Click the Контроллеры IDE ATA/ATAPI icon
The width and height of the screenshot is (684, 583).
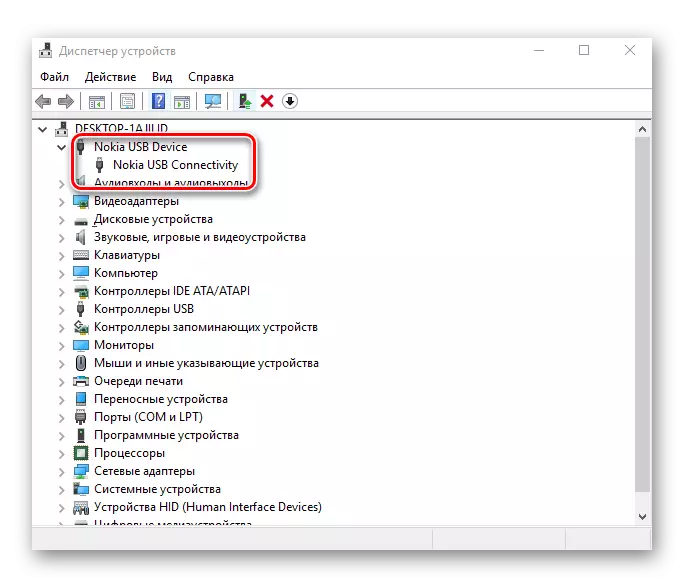pos(81,291)
